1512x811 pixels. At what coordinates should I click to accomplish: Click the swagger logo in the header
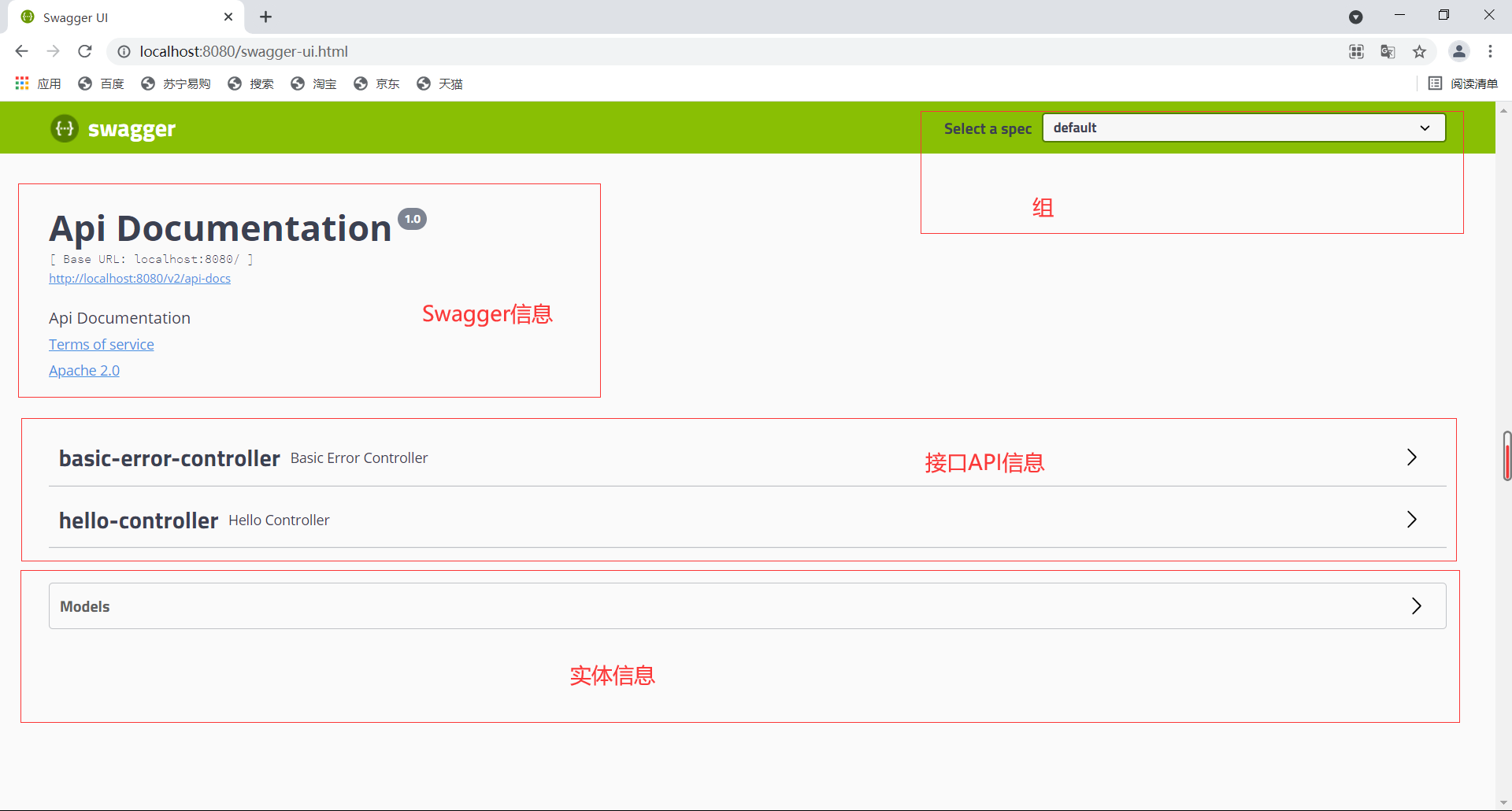click(113, 128)
